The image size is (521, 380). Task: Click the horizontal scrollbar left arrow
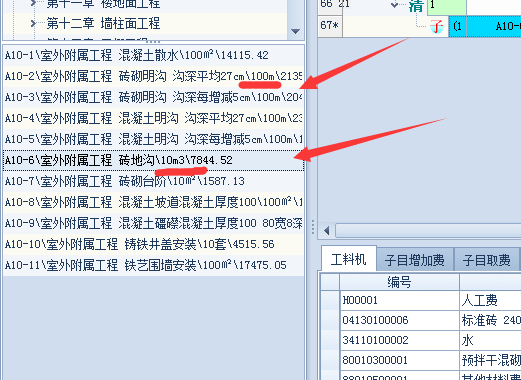[327, 230]
